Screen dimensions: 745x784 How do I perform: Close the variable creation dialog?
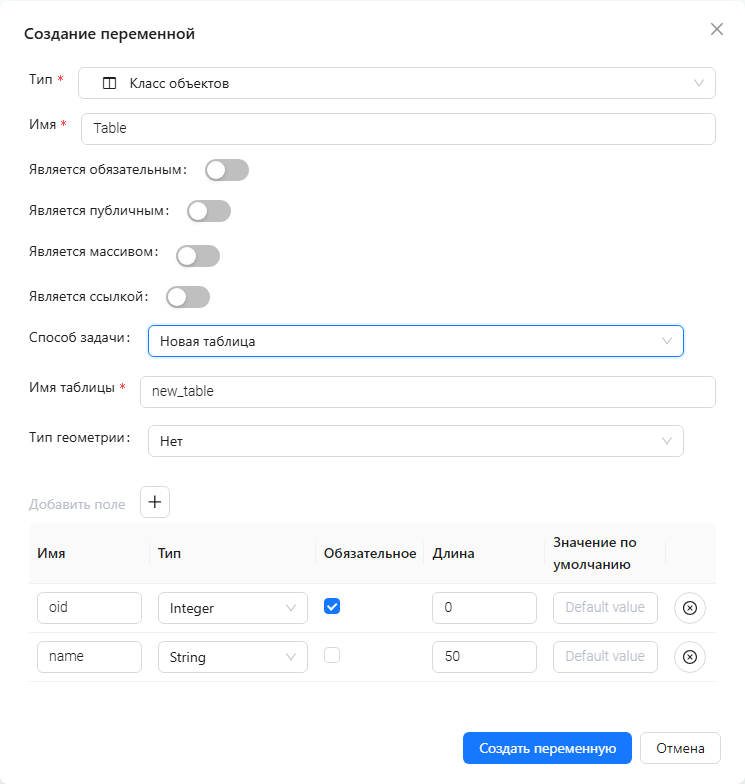(x=717, y=29)
